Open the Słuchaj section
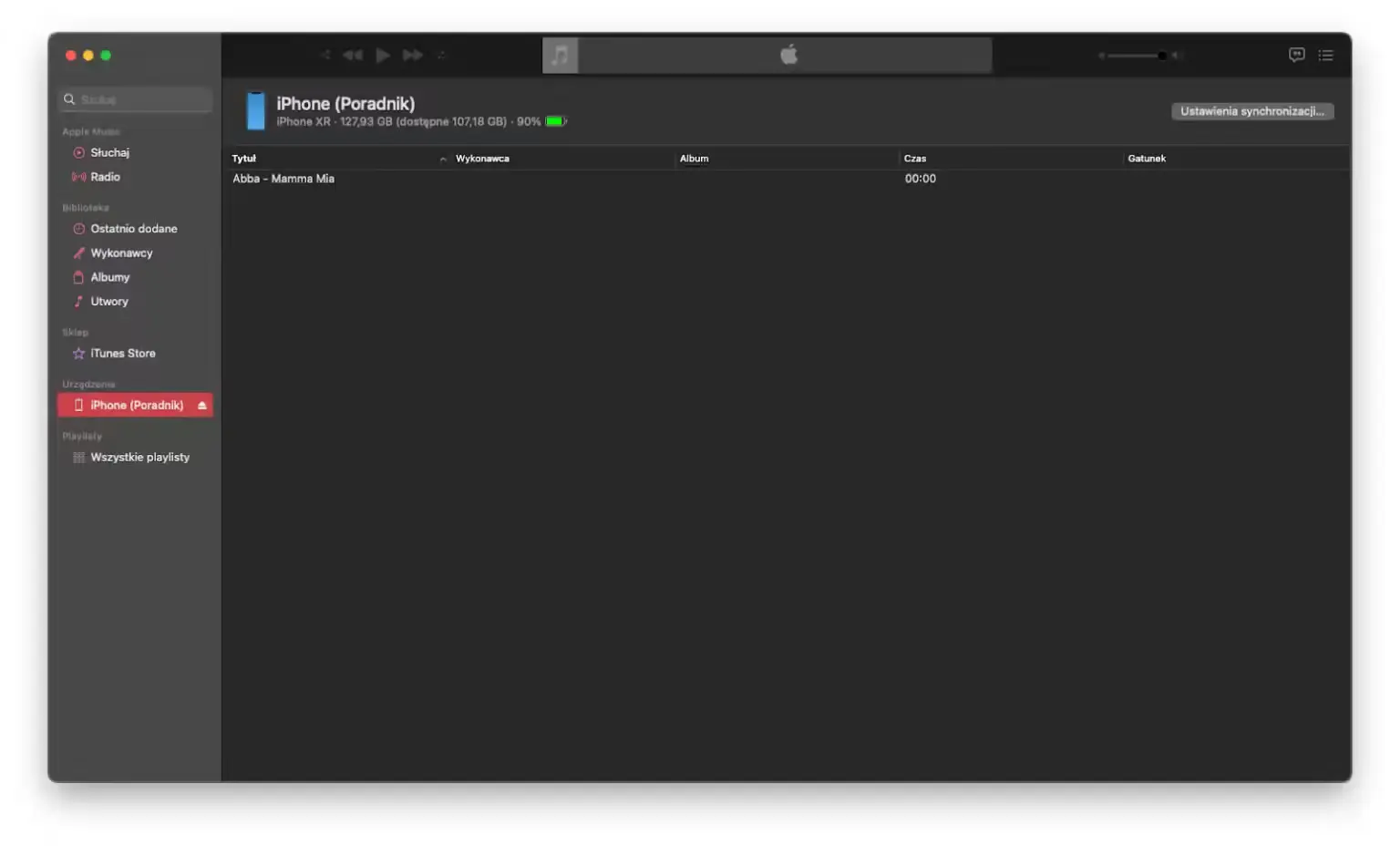1400x846 pixels. (109, 153)
